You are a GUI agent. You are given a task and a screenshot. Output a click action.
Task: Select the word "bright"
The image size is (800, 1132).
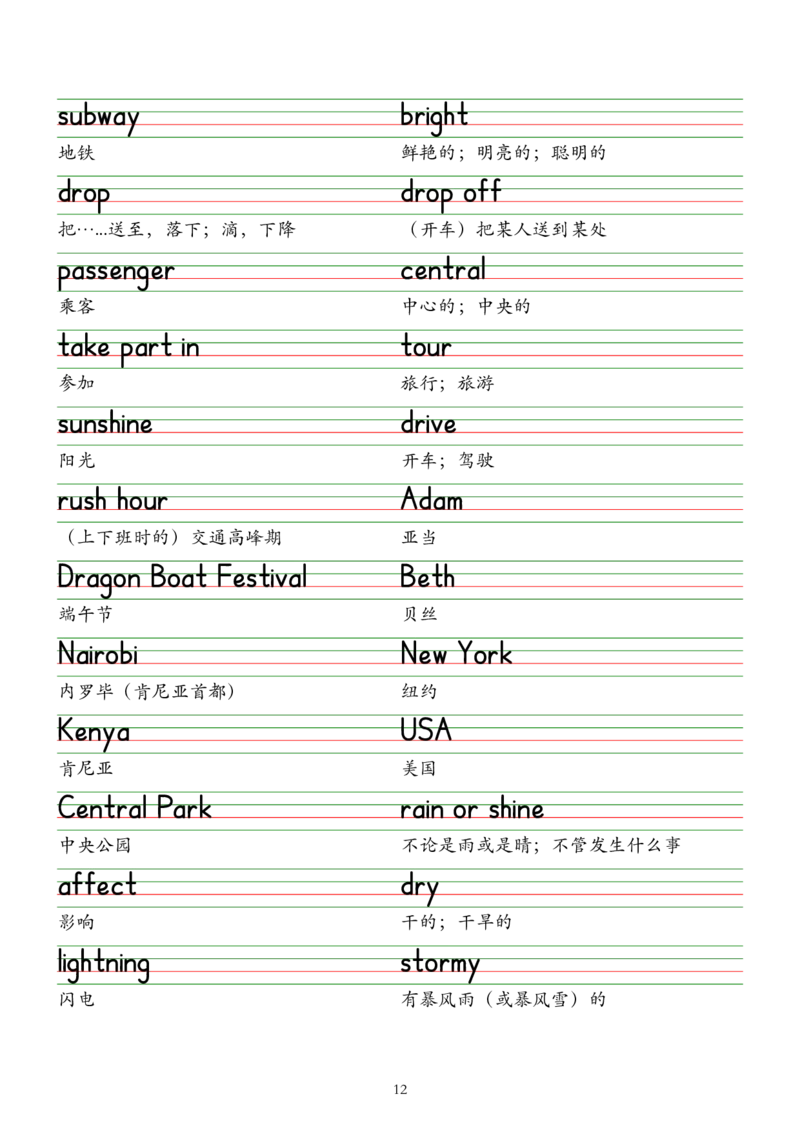[435, 116]
